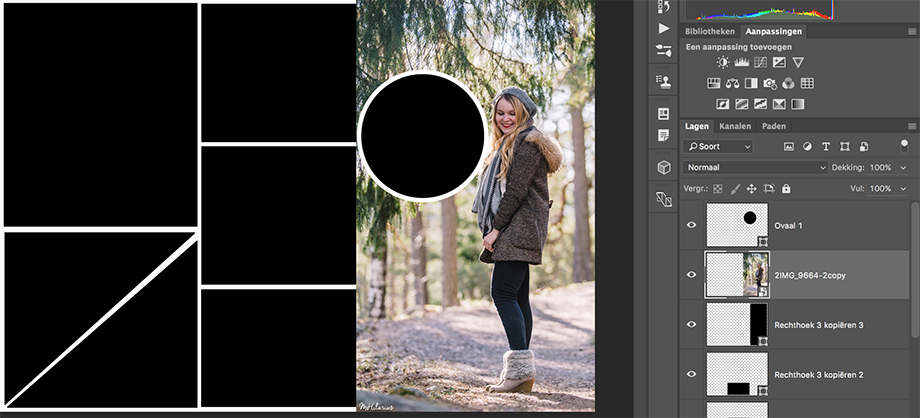Add a Vibrance adjustment (triangle icon)
Viewport: 920px width, 418px height.
798,62
